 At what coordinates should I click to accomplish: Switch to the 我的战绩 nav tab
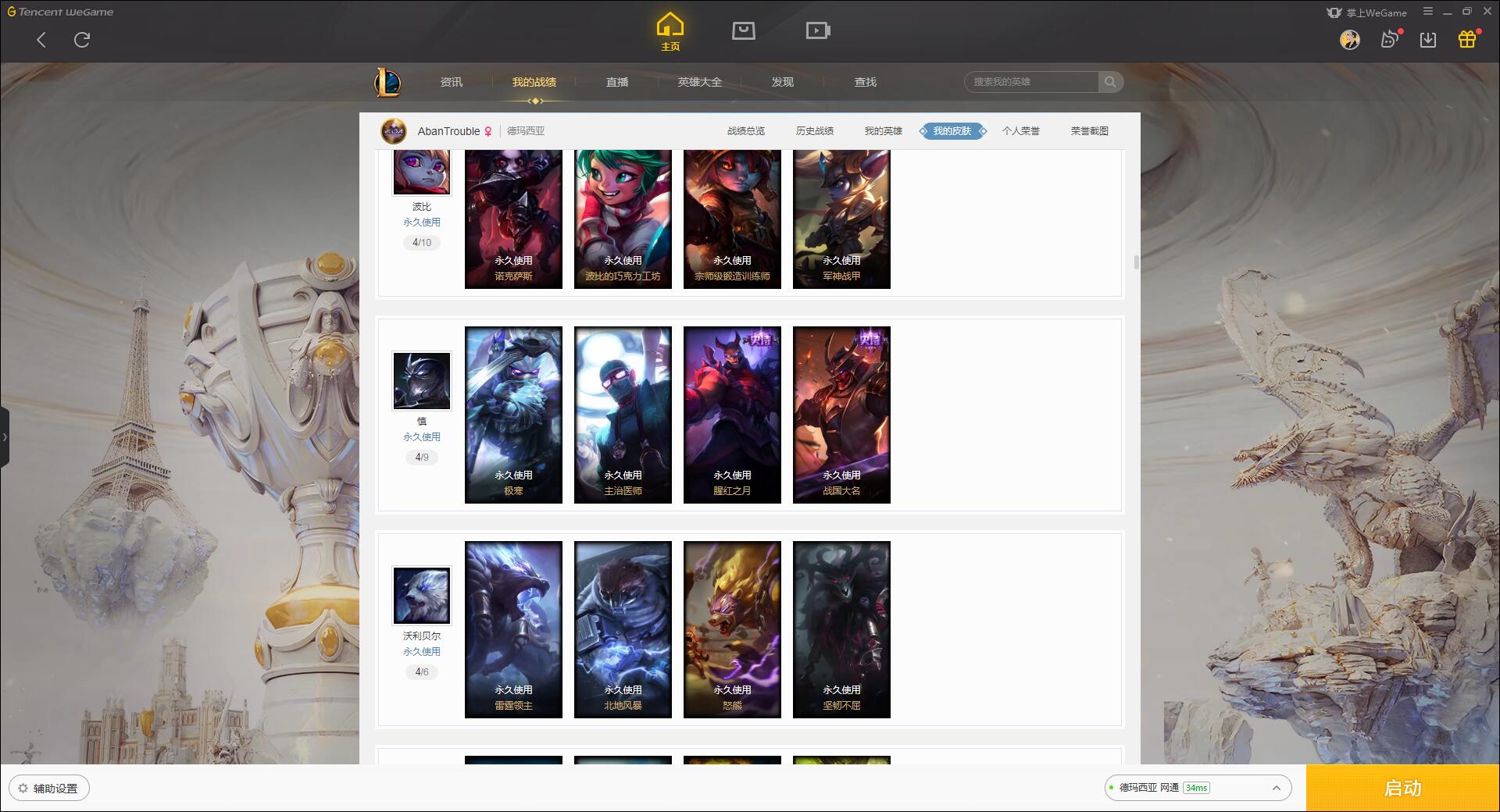pyautogui.click(x=534, y=82)
